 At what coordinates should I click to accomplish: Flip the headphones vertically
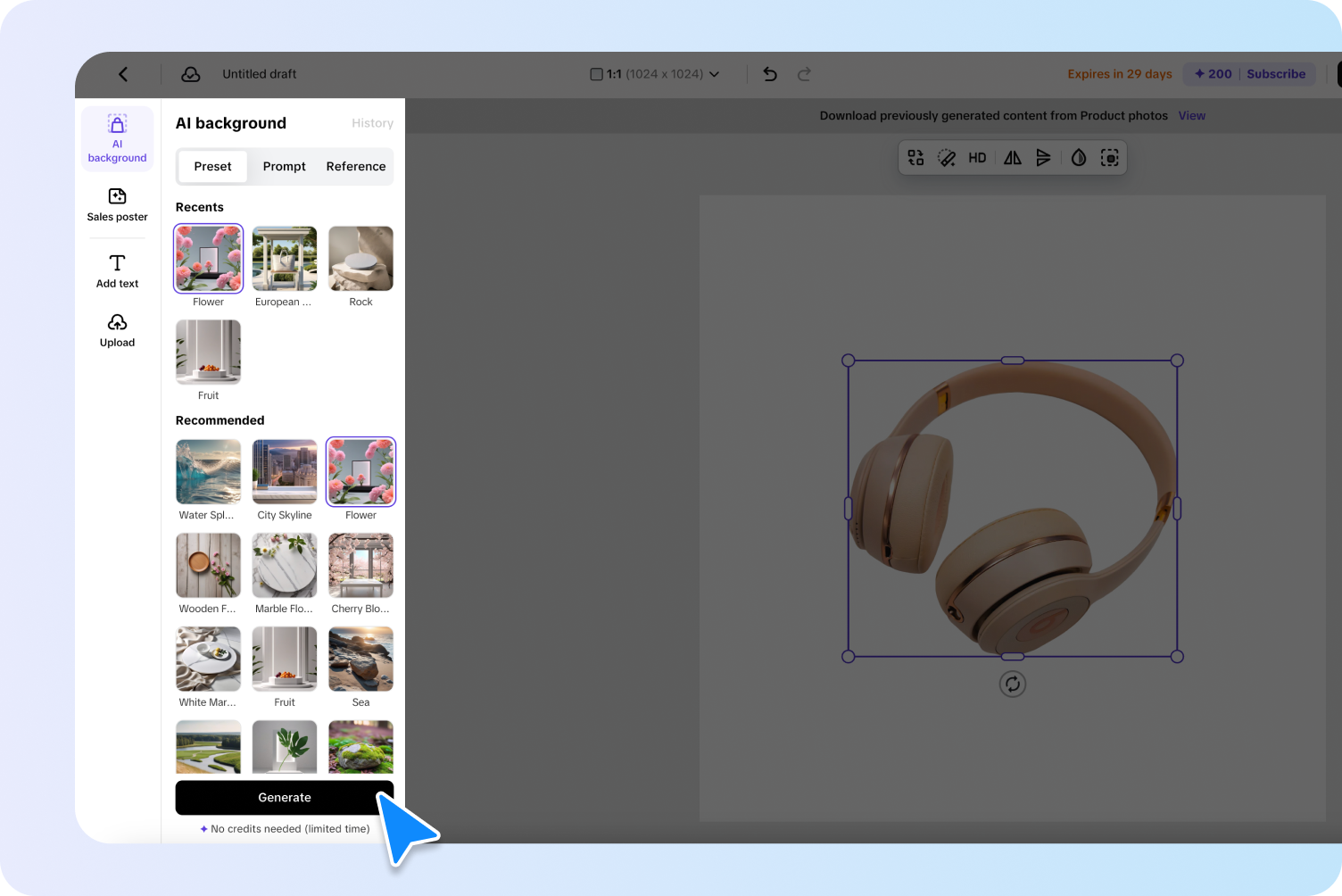coord(1044,157)
